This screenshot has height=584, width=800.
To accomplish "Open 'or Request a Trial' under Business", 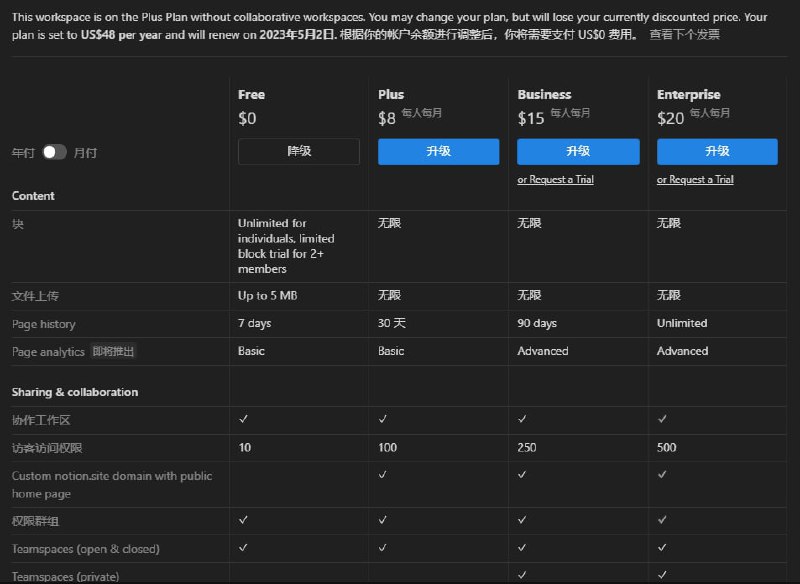I will click(x=556, y=180).
